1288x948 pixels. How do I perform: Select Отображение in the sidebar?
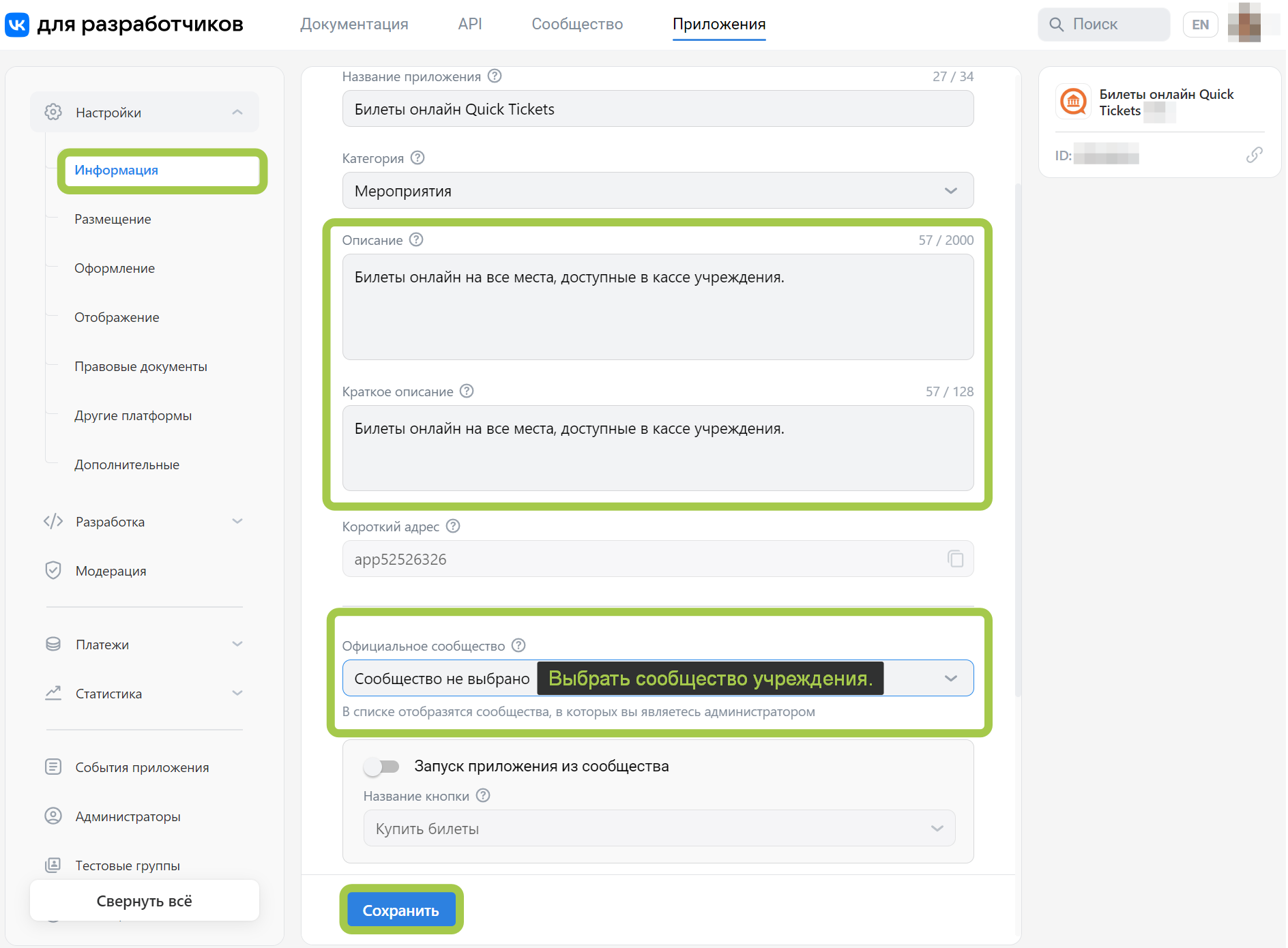(x=117, y=317)
